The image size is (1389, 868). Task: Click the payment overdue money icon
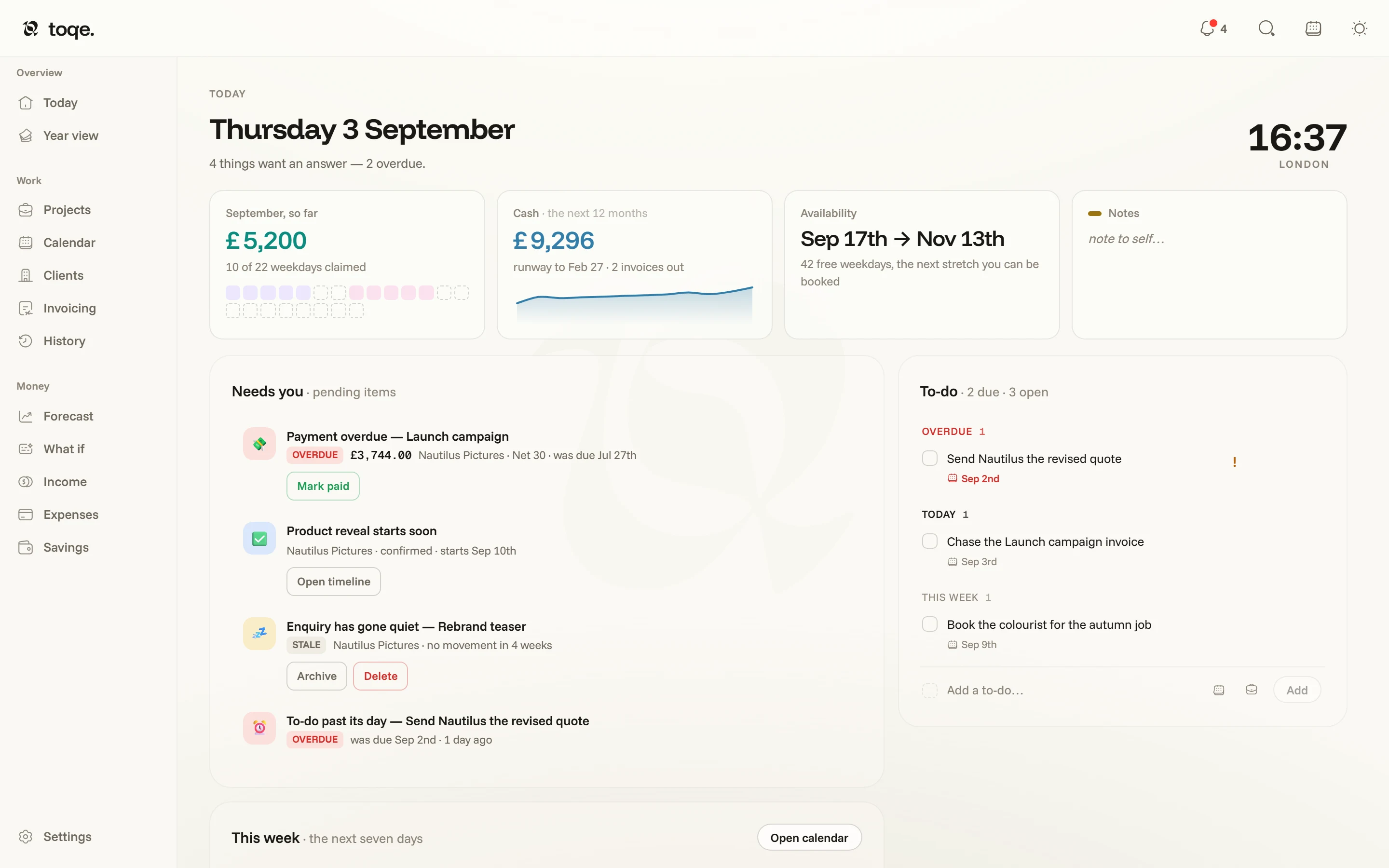coord(259,443)
